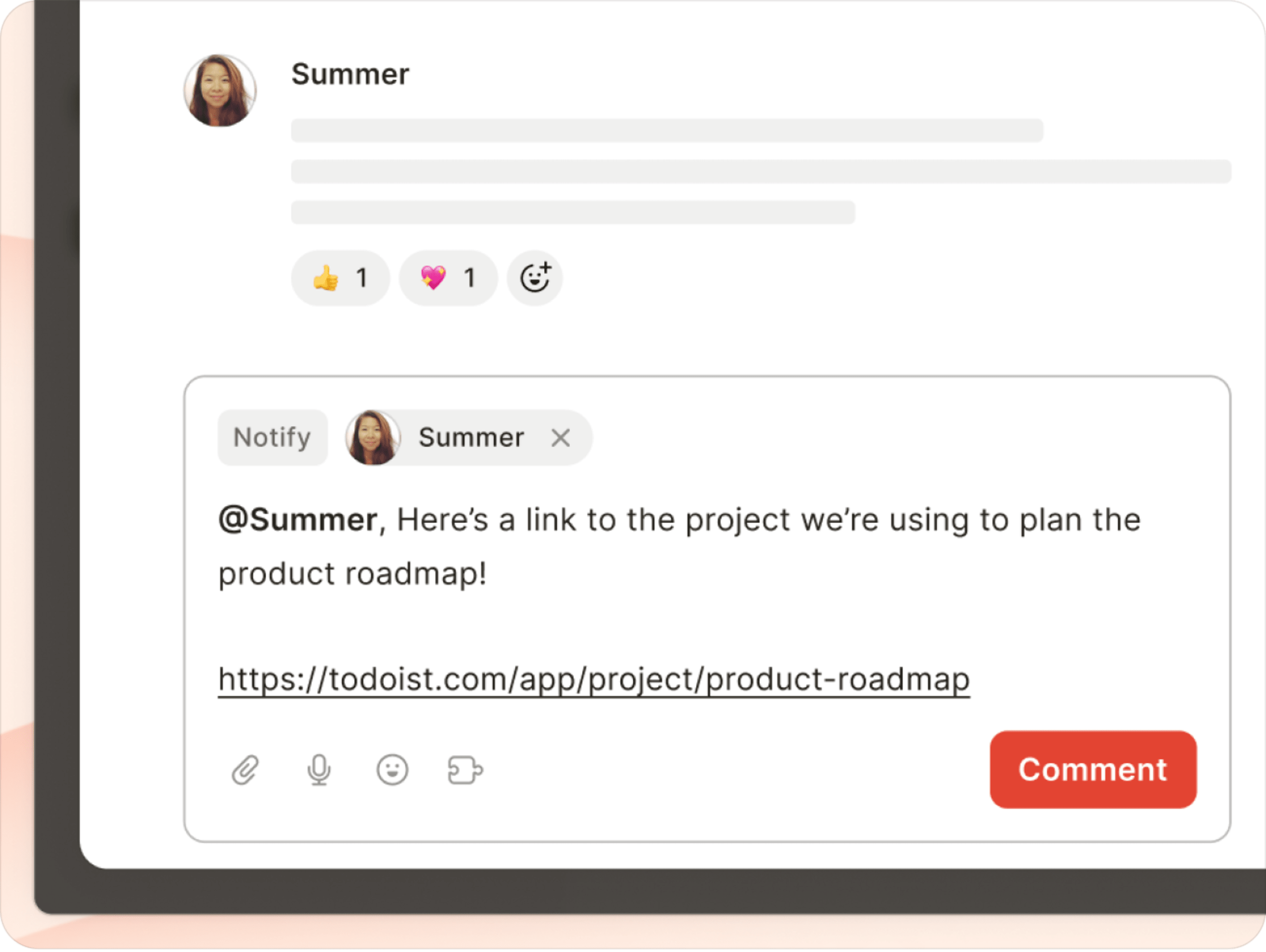Click the Summer notify chip

[x=467, y=438]
